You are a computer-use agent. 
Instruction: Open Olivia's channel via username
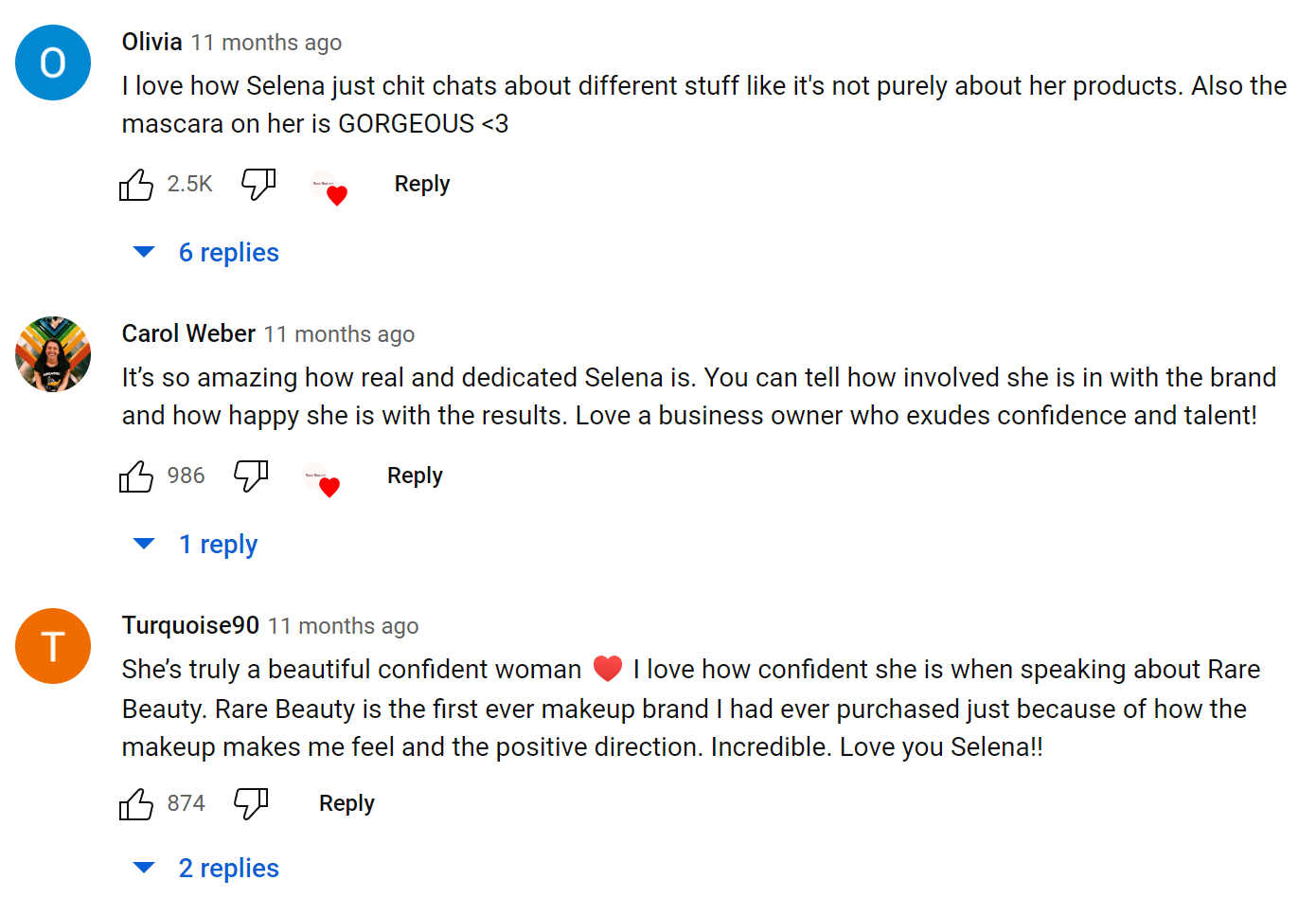[151, 43]
